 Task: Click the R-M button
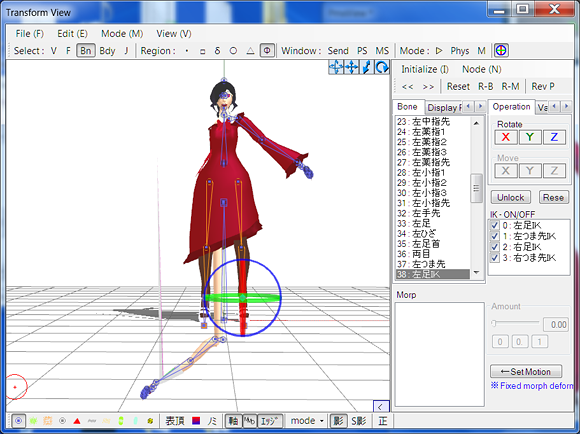coord(510,87)
